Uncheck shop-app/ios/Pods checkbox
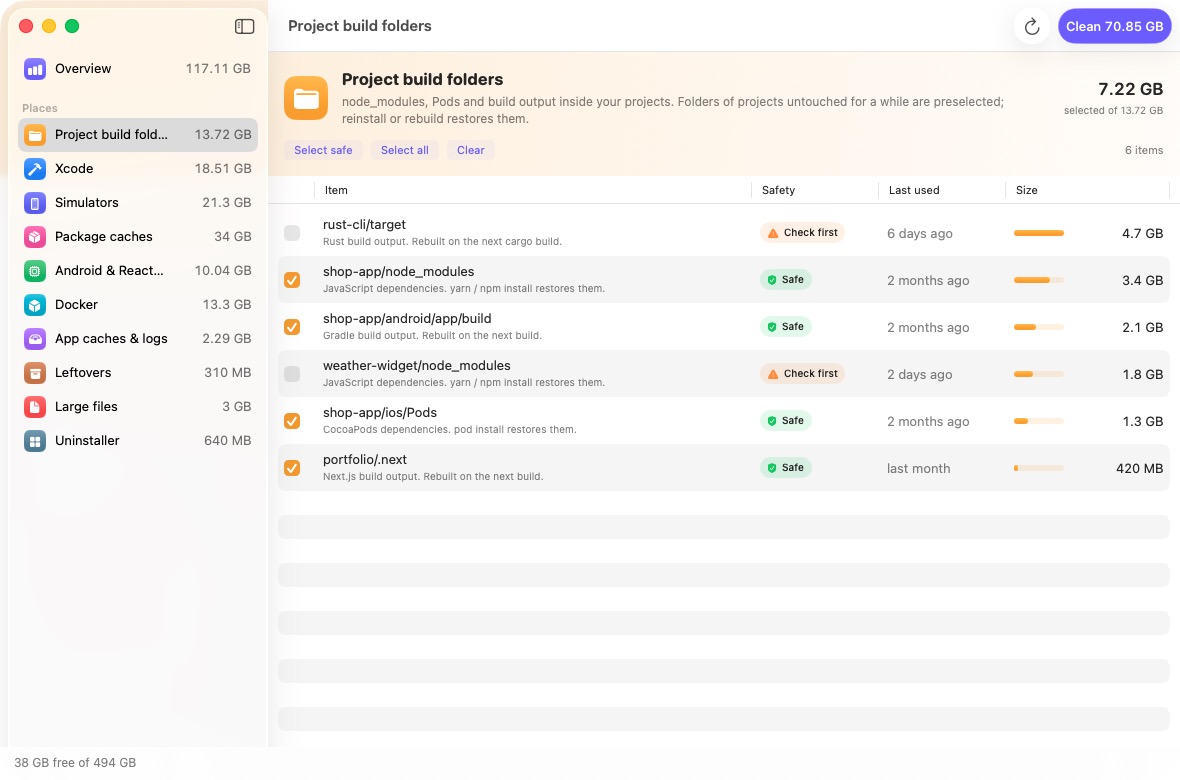1180x780 pixels. pyautogui.click(x=292, y=421)
